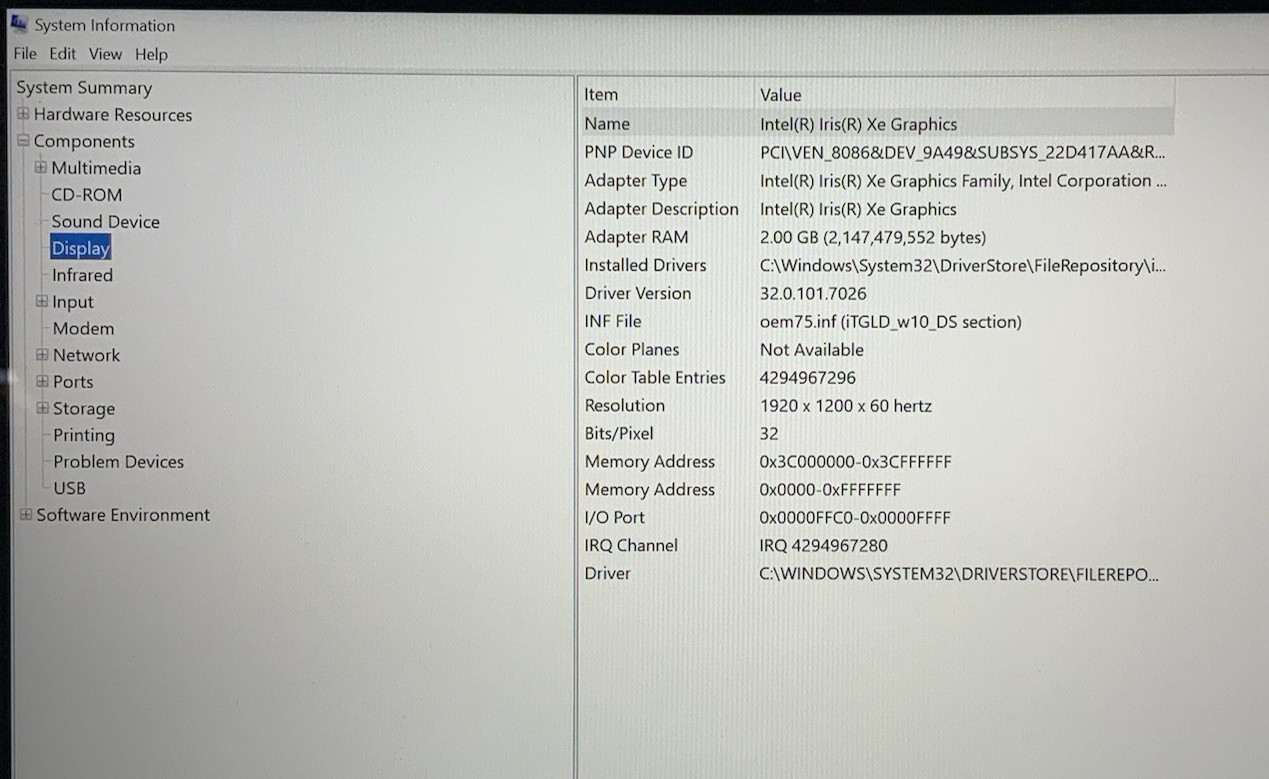Select the Input tree item
Image resolution: width=1269 pixels, height=779 pixels.
(73, 302)
